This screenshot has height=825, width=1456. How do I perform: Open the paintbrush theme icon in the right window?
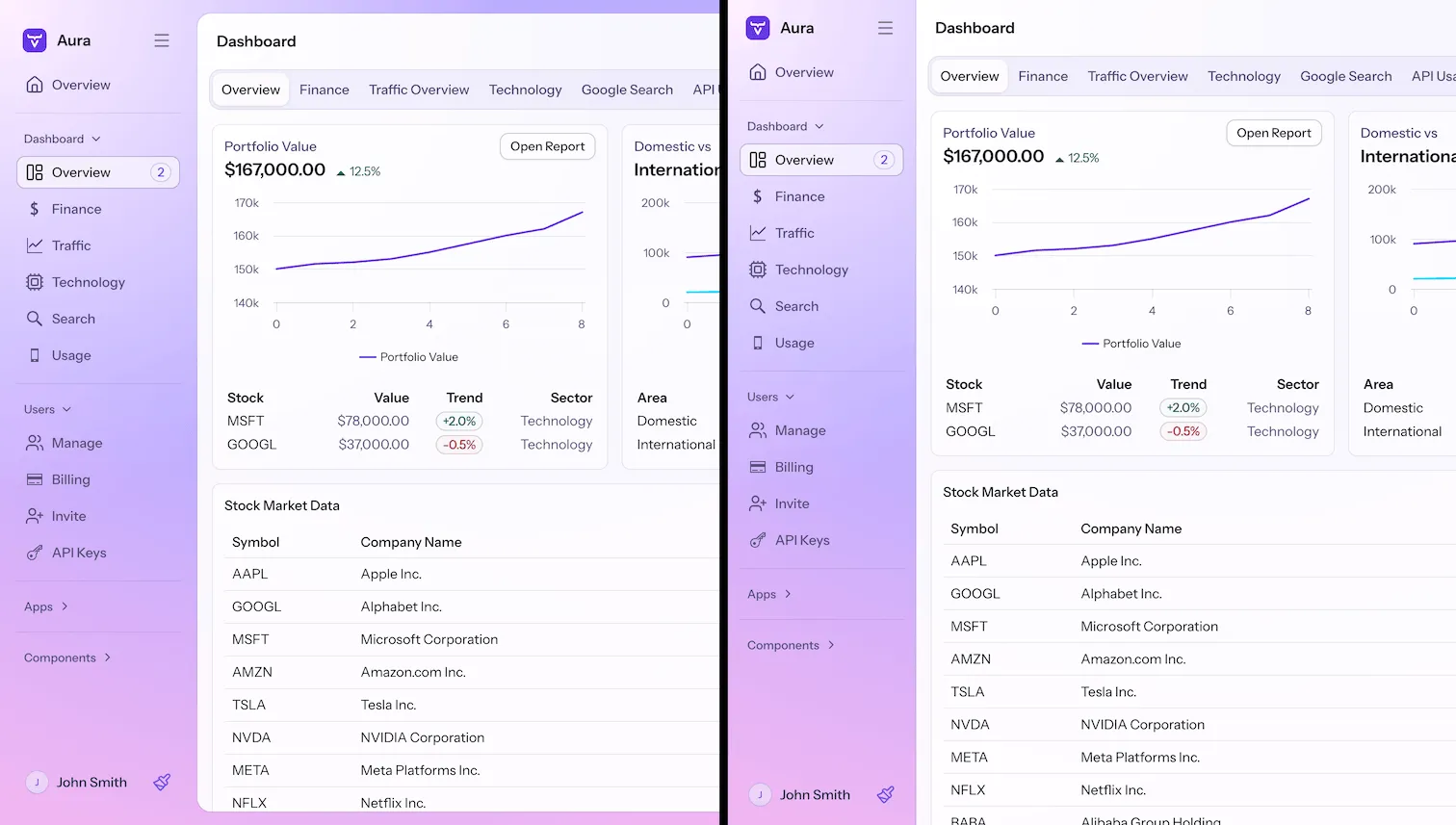point(886,795)
